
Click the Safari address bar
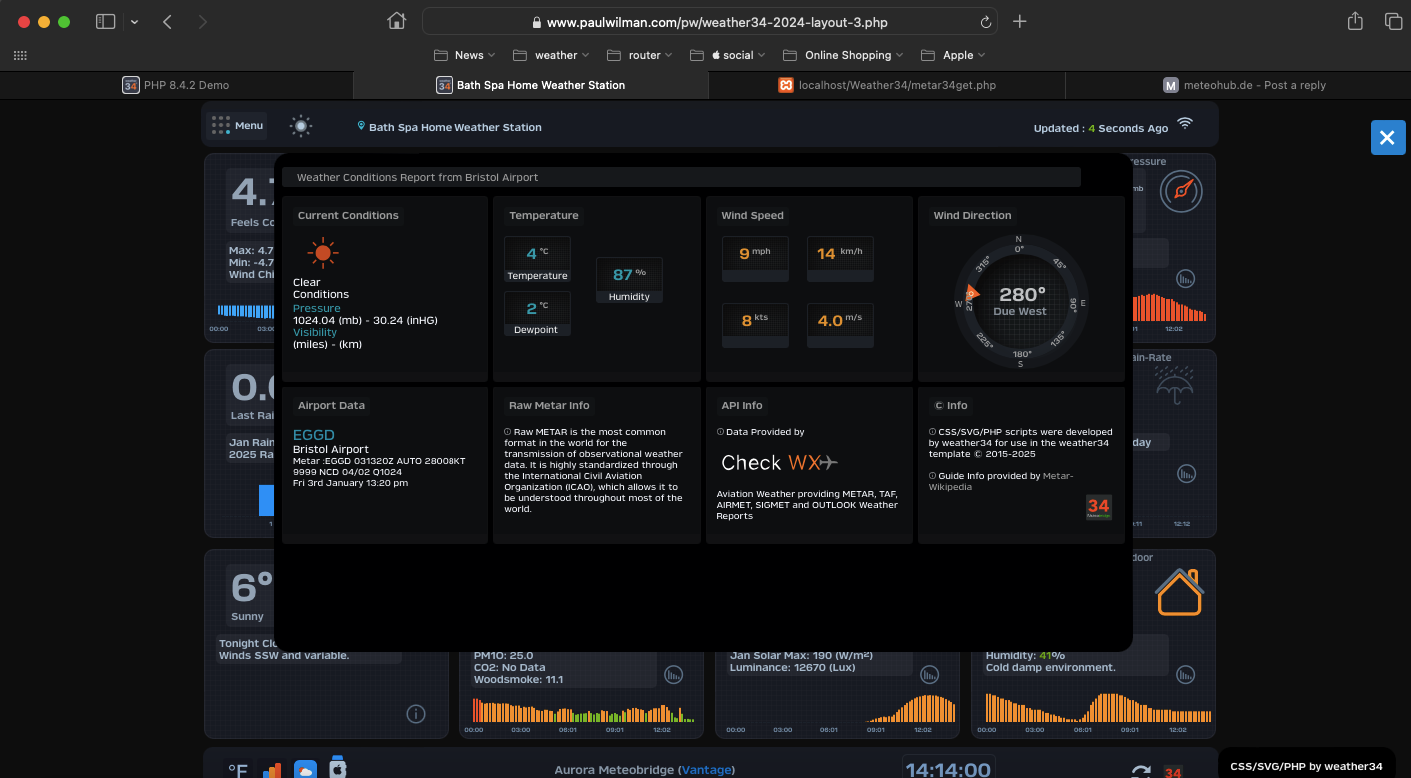coord(710,22)
